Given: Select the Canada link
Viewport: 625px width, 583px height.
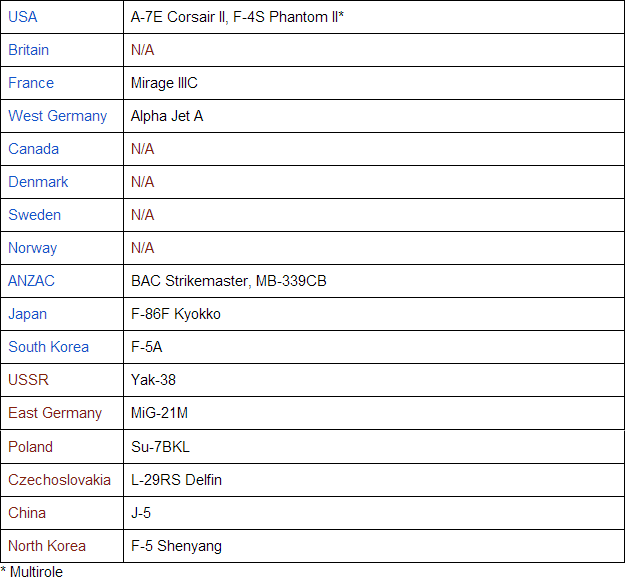Looking at the screenshot, I should [x=33, y=149].
